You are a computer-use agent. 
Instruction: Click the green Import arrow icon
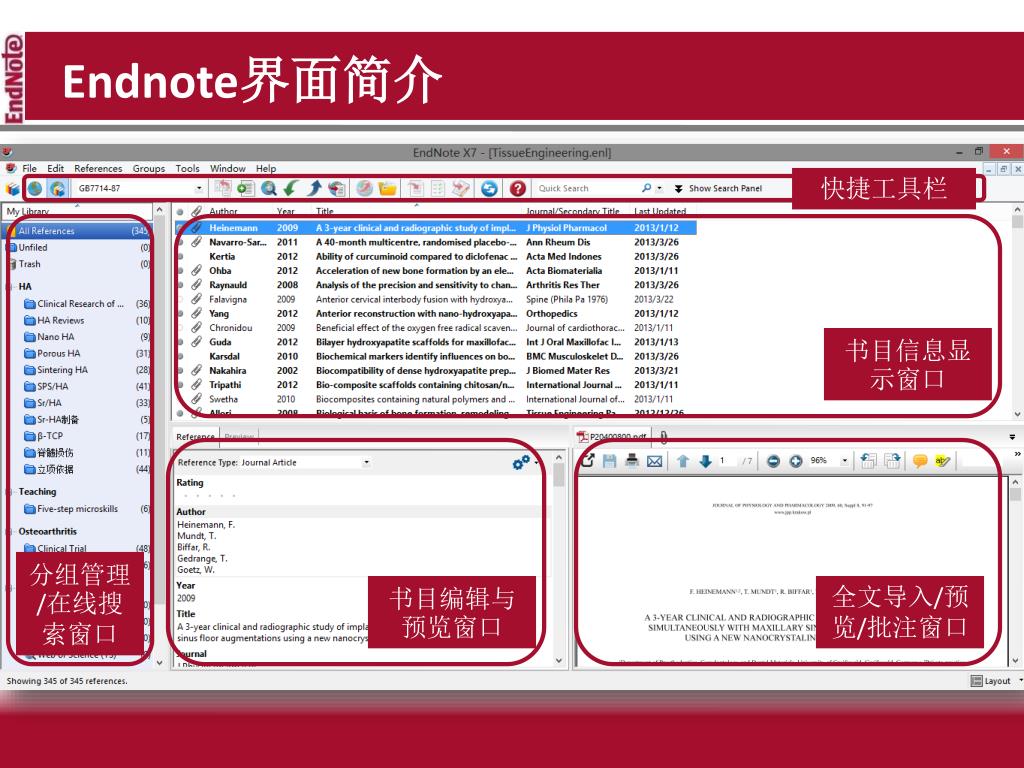click(291, 189)
